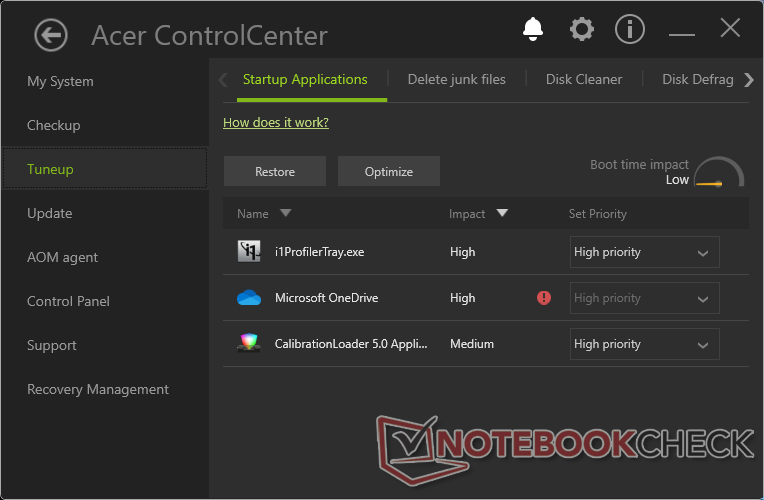Open priority dropdown for i1ProfilerTray.exe
The image size is (764, 500).
click(644, 252)
